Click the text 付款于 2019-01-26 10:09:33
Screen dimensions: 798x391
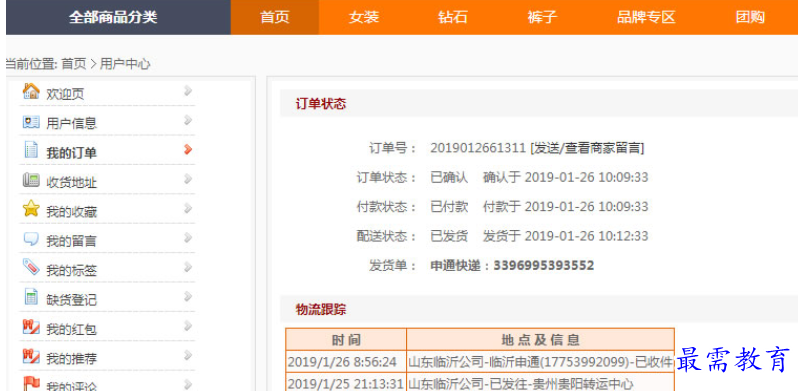point(565,206)
